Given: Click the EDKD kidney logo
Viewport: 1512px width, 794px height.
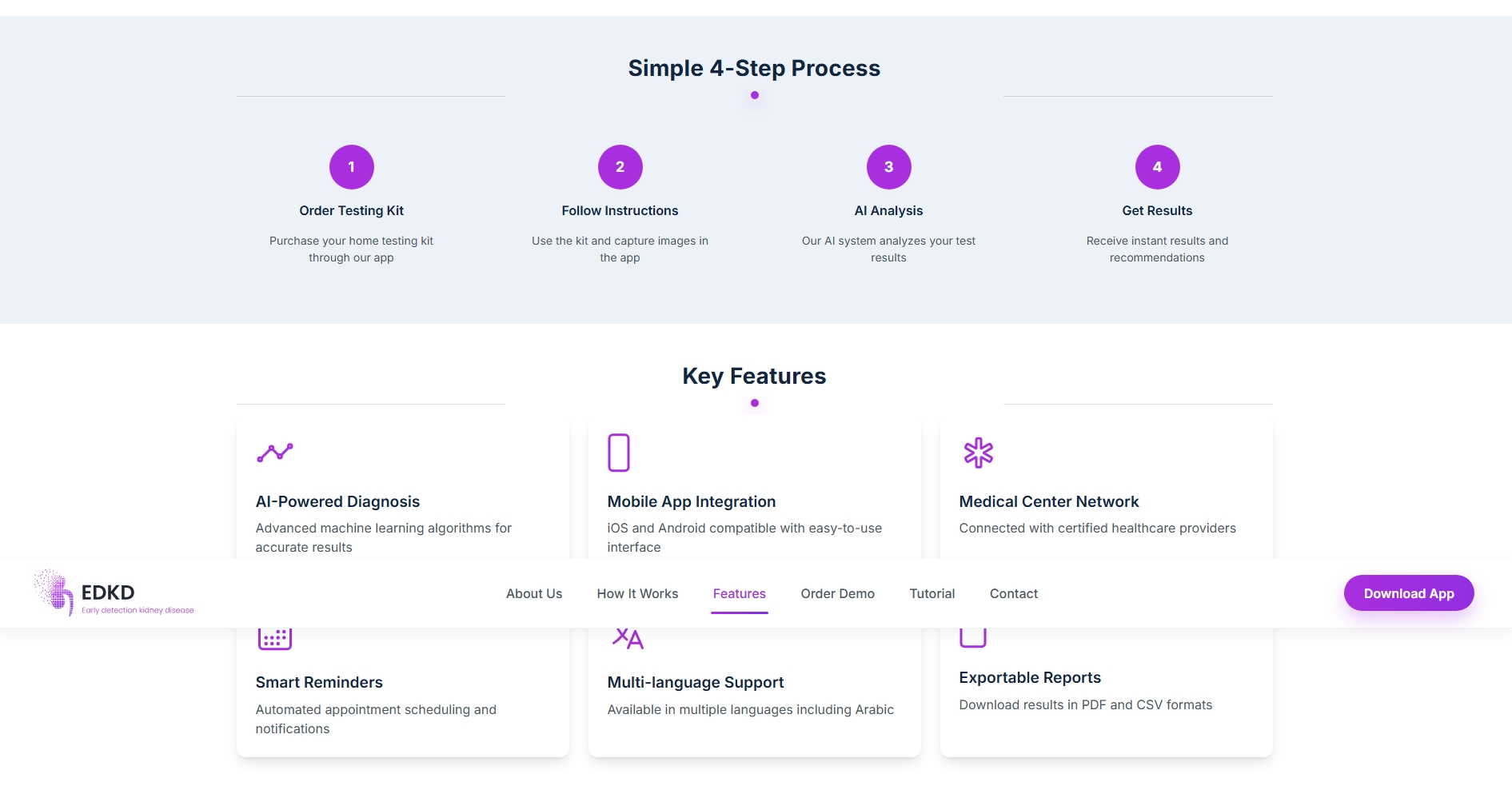Looking at the screenshot, I should pos(54,593).
